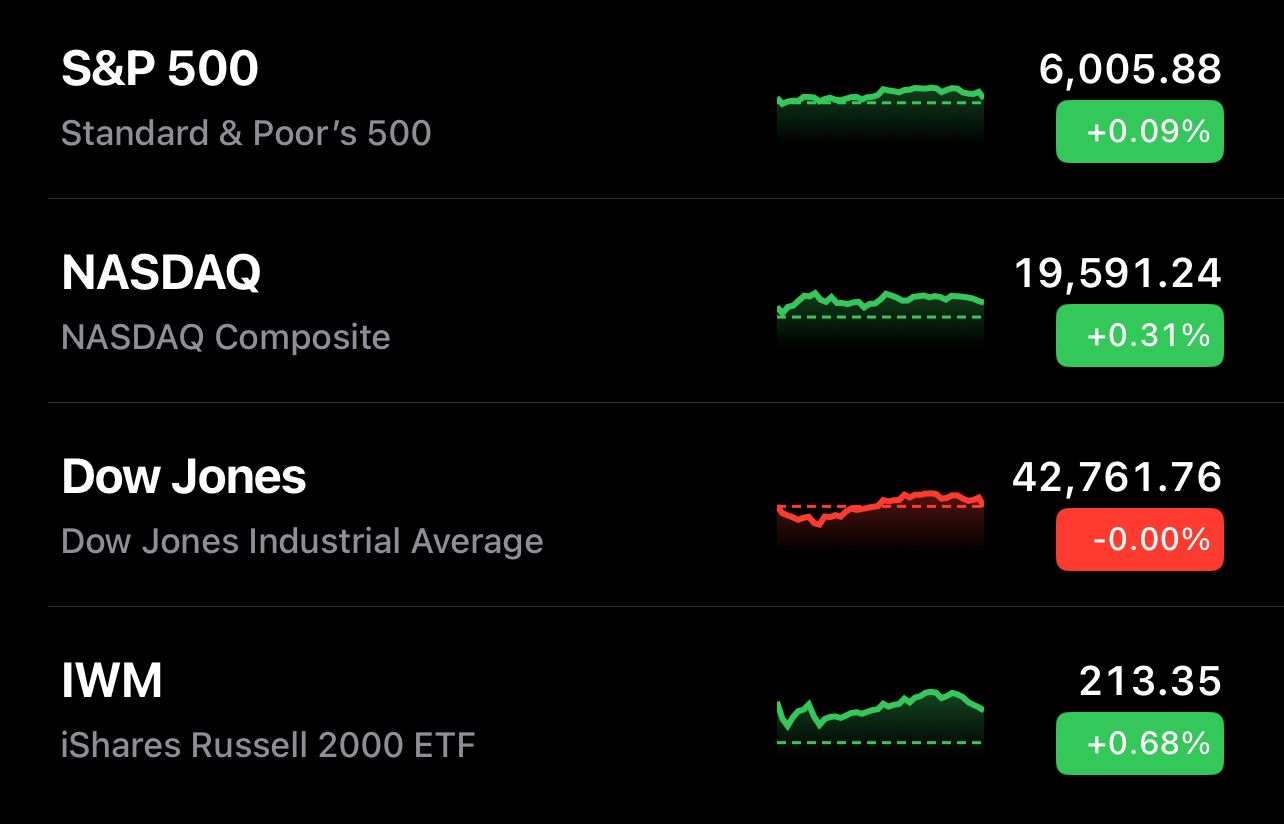Select the Dow Jones price 42,761.76
Screen dimensions: 1284x824
[x=1117, y=477]
